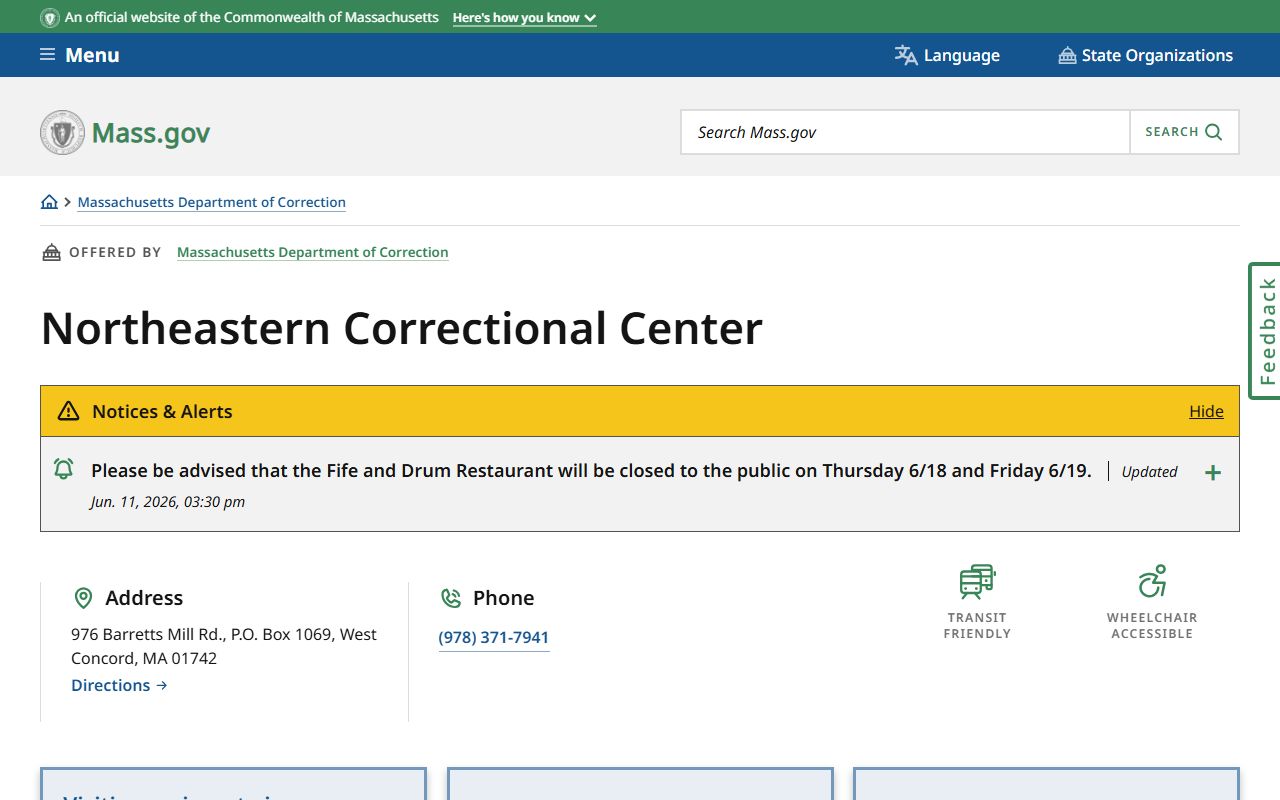1280x800 pixels.
Task: Click the Wheelchair Accessible icon
Action: 1152,581
